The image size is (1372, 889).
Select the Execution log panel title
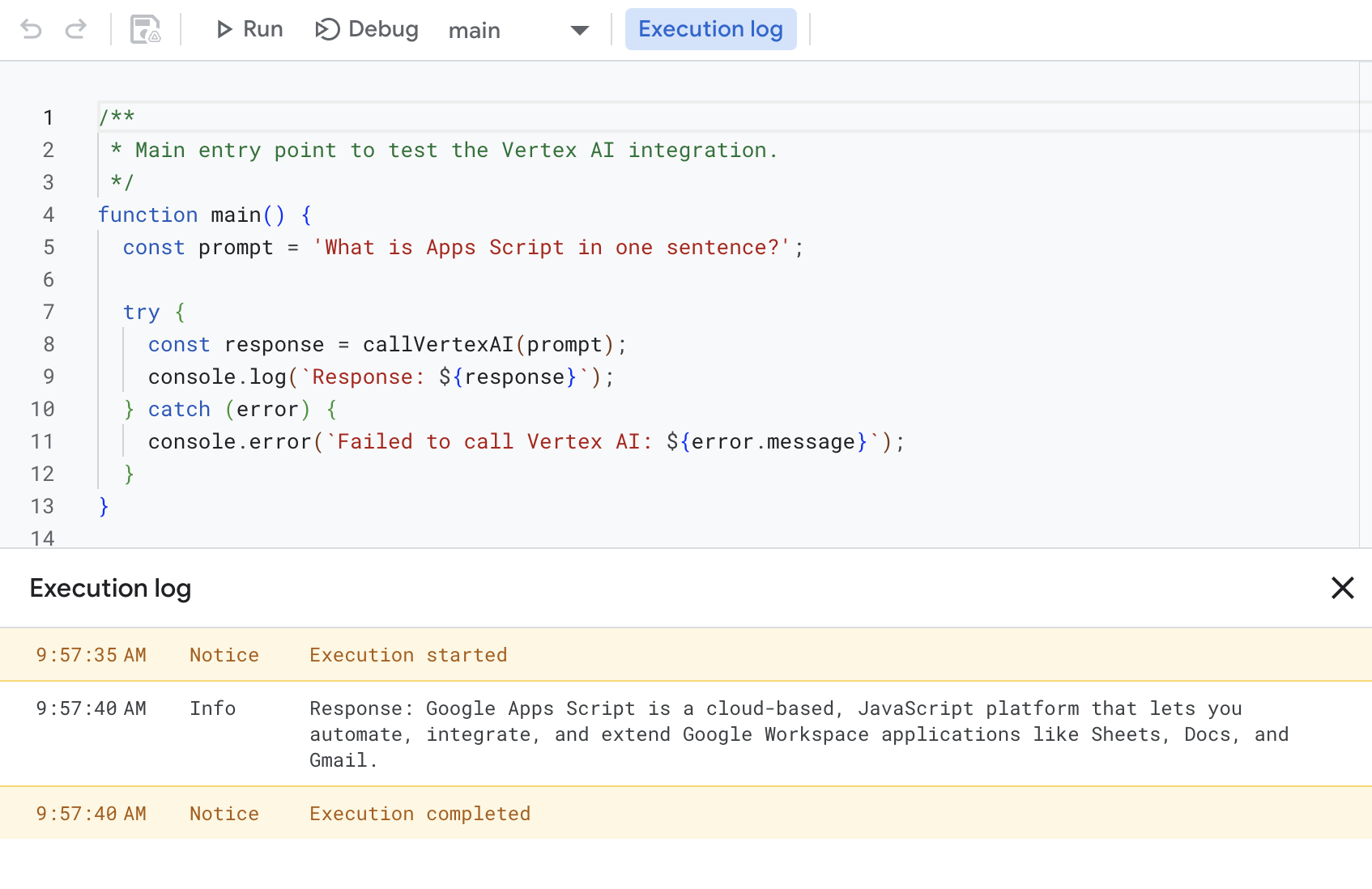point(110,588)
